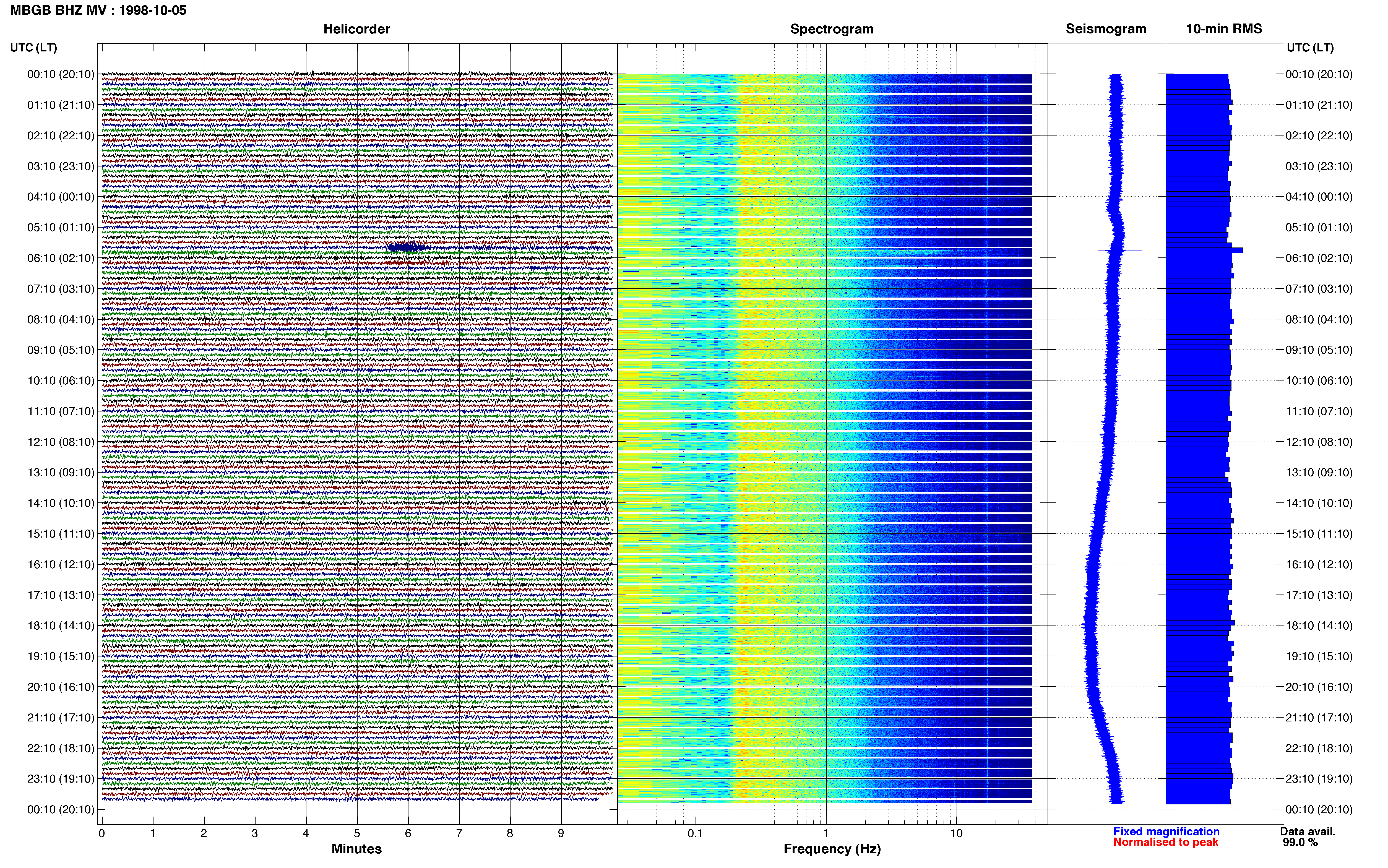Click left time label '03:10 (23:10)'

pos(60,166)
